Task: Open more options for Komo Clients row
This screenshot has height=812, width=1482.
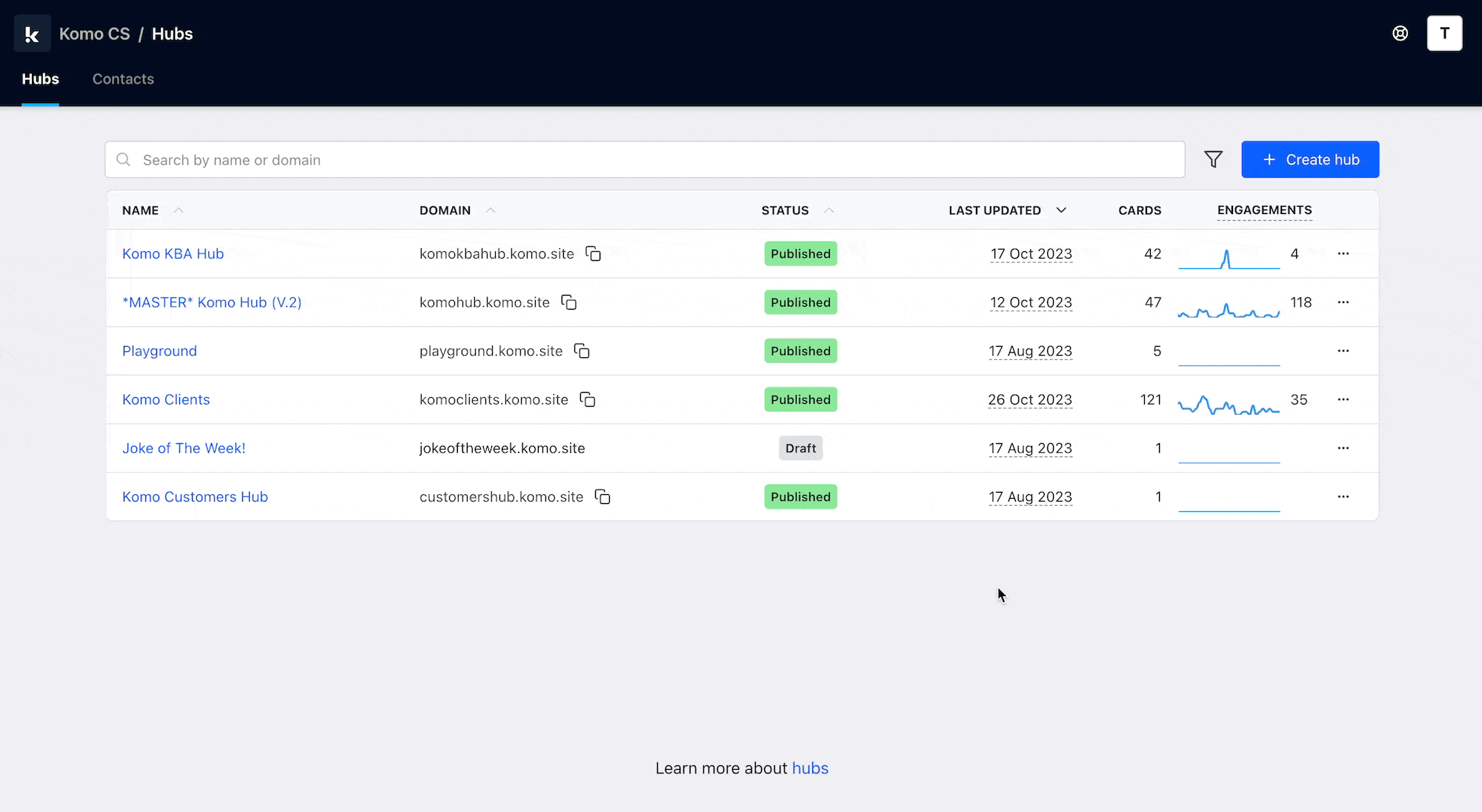Action: 1343,399
